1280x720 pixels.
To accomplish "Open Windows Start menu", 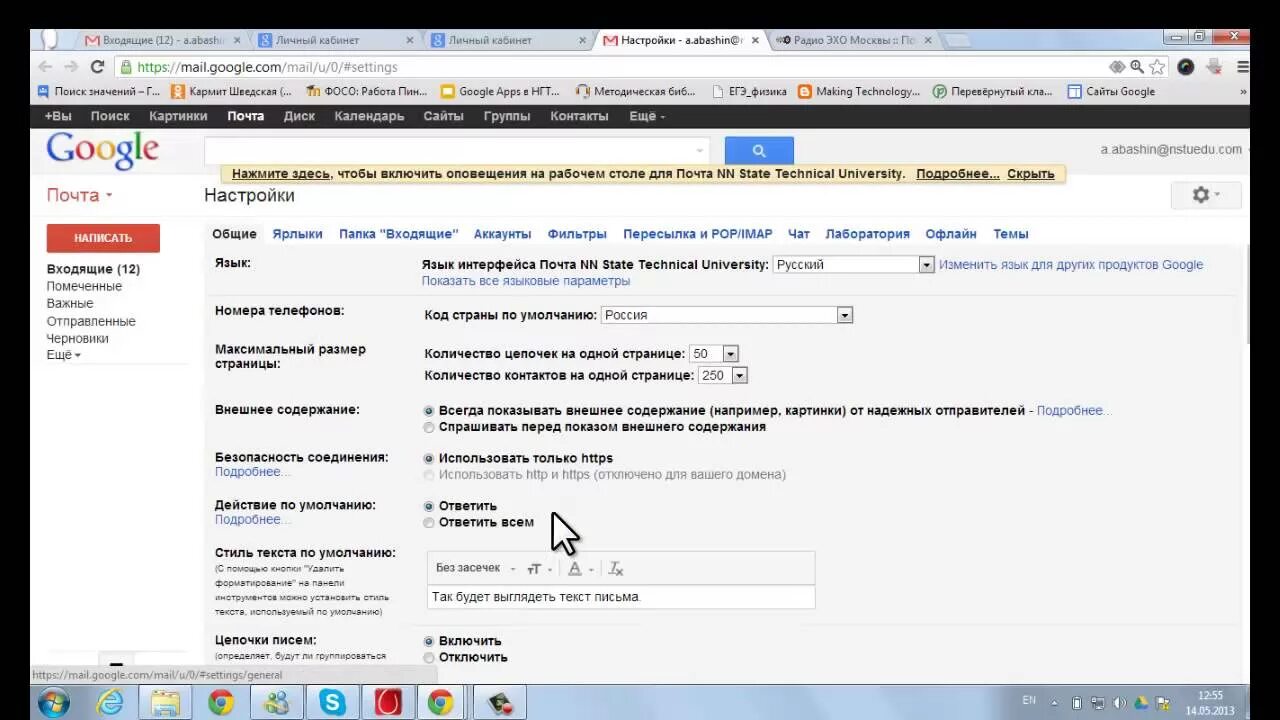I will pyautogui.click(x=54, y=702).
